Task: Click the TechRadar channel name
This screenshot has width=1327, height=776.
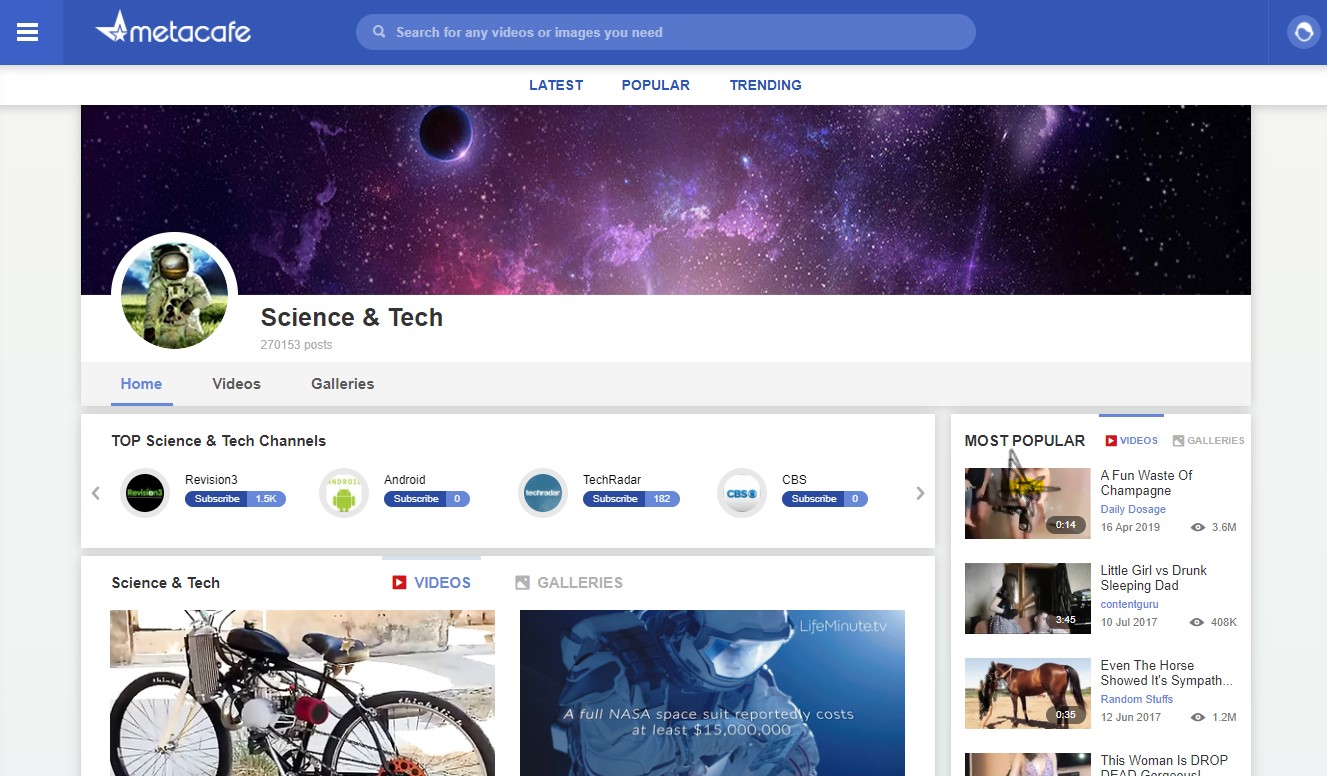Action: (612, 480)
